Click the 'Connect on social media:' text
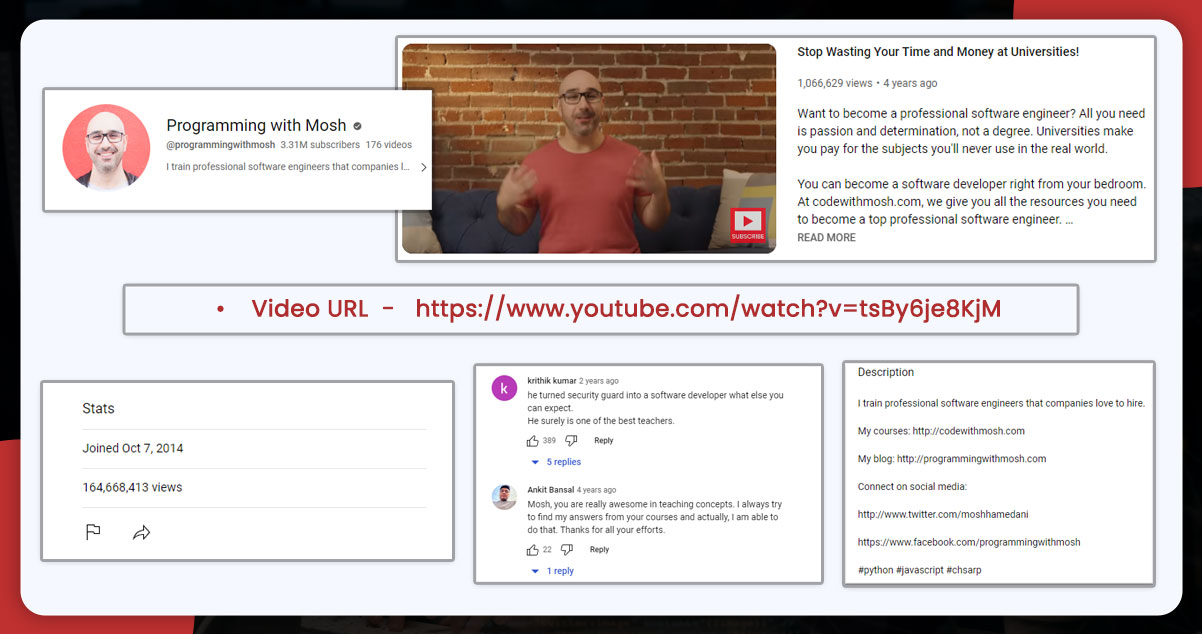 913,487
